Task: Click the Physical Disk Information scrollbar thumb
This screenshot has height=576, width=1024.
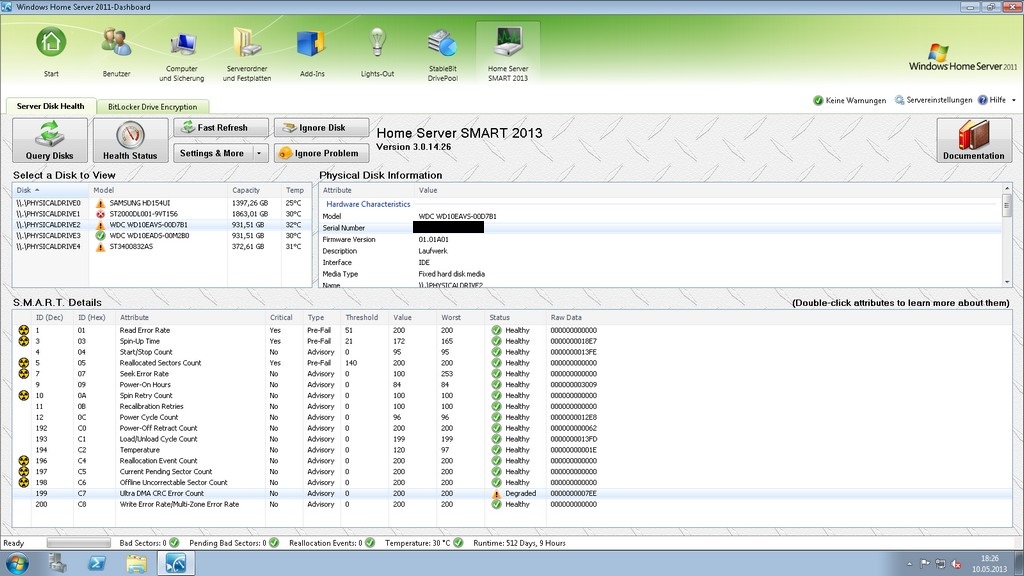Action: (x=1007, y=206)
